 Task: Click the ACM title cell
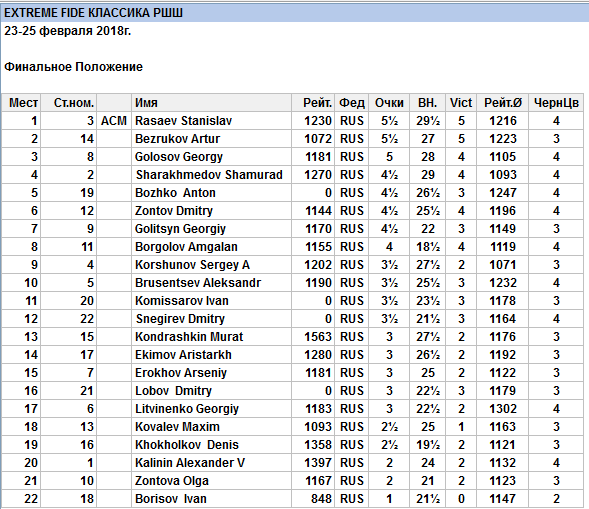pos(114,121)
